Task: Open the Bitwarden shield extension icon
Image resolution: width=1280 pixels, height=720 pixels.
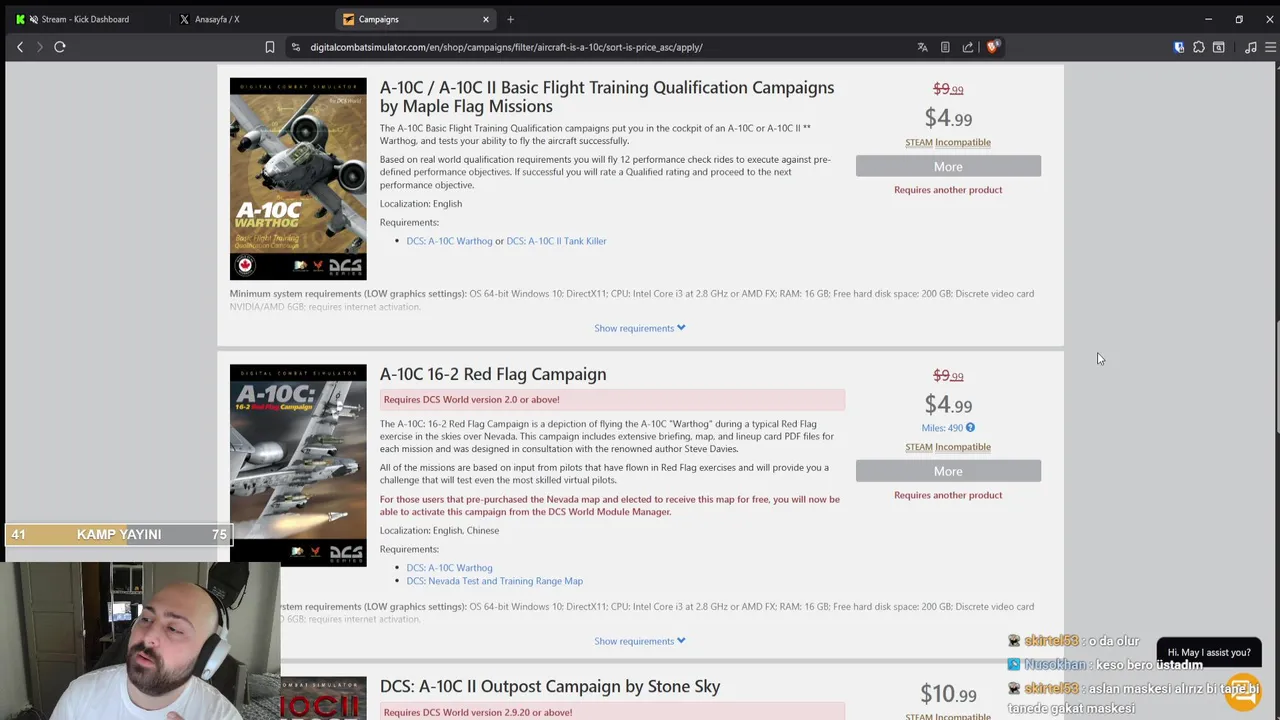Action: (1179, 47)
